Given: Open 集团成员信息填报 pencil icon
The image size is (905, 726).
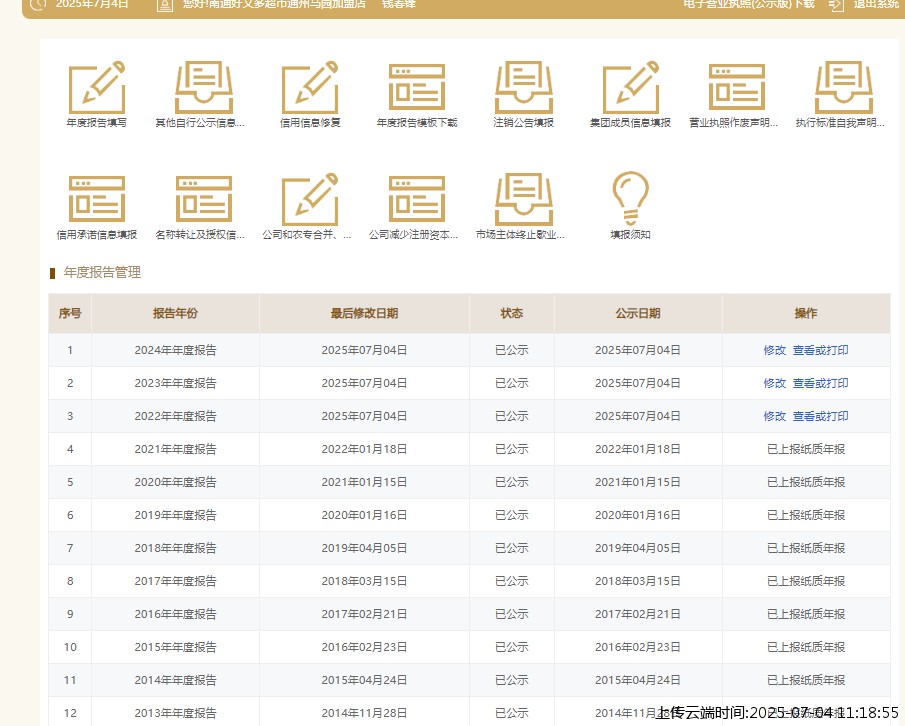Looking at the screenshot, I should pyautogui.click(x=630, y=88).
